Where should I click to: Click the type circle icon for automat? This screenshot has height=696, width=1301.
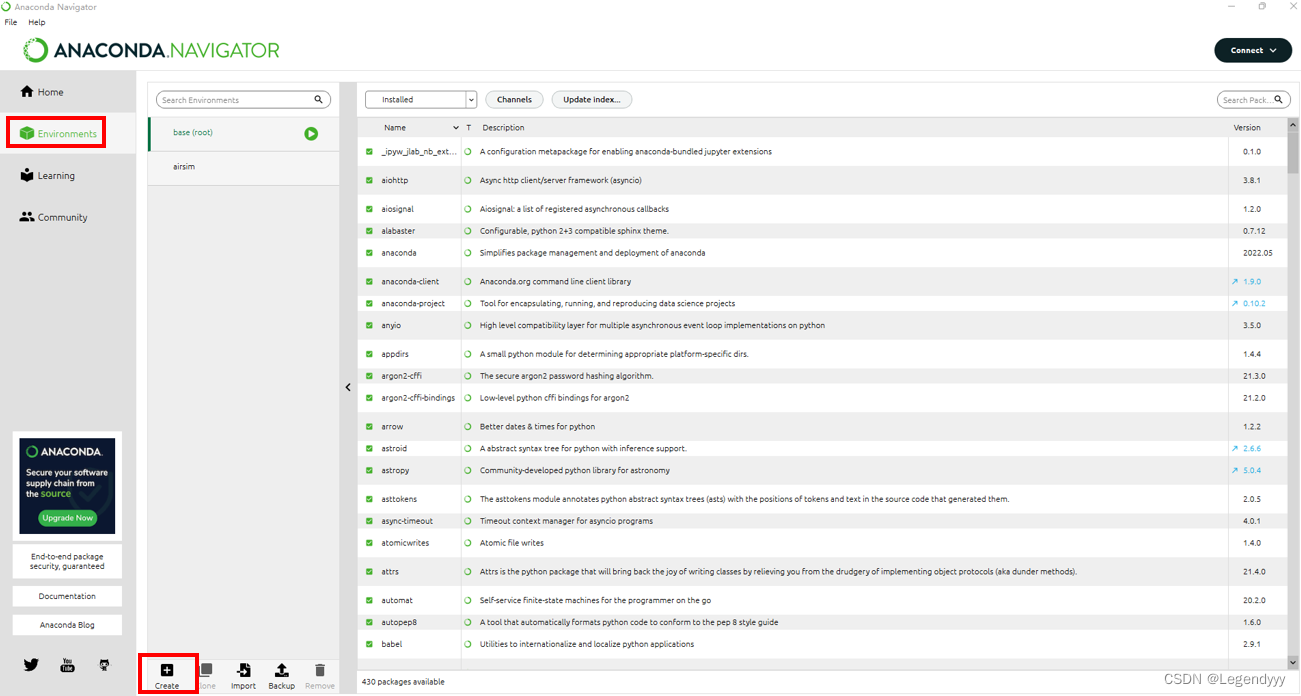pyautogui.click(x=468, y=601)
